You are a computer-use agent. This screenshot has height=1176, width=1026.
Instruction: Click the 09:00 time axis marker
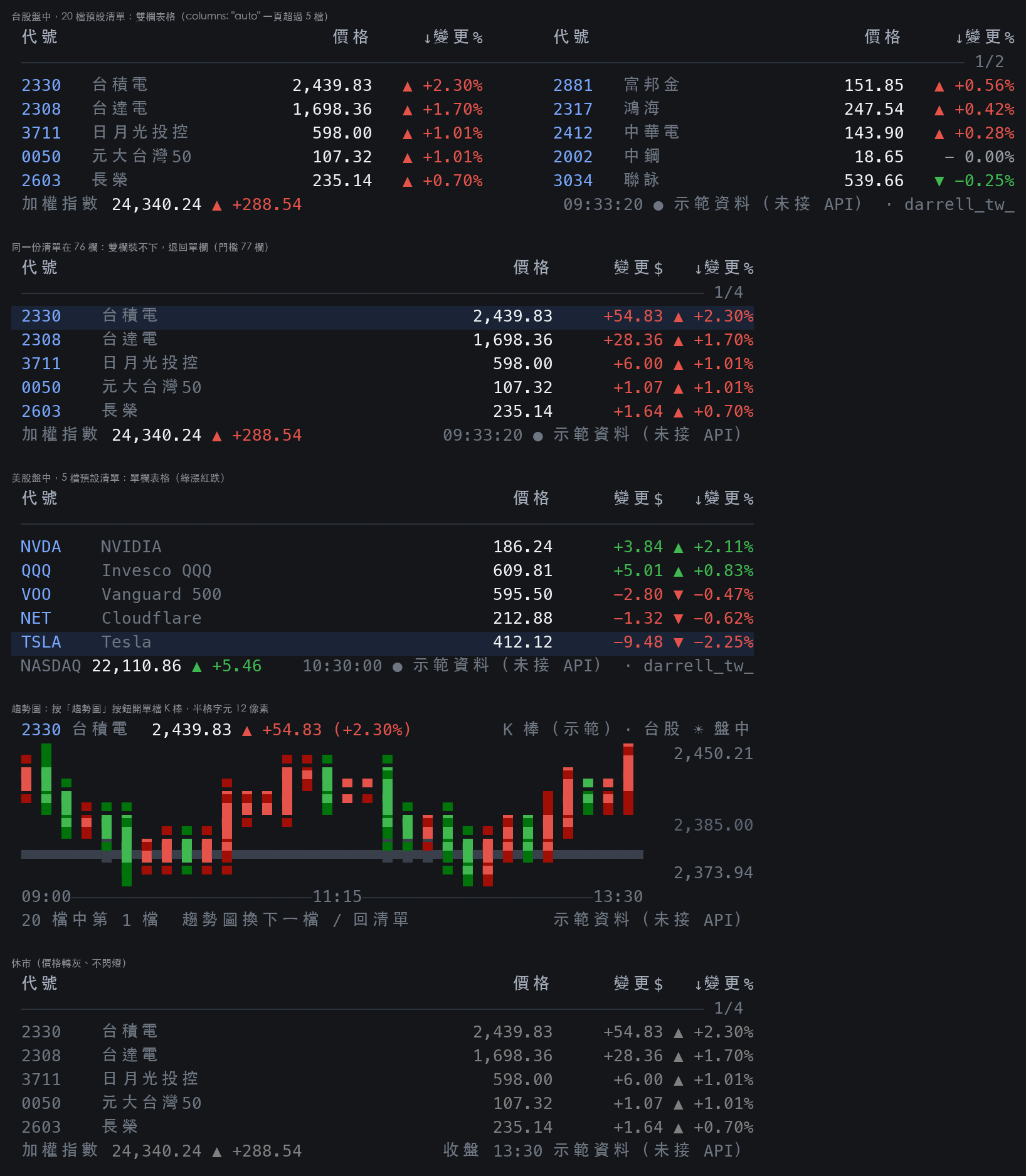tap(46, 896)
